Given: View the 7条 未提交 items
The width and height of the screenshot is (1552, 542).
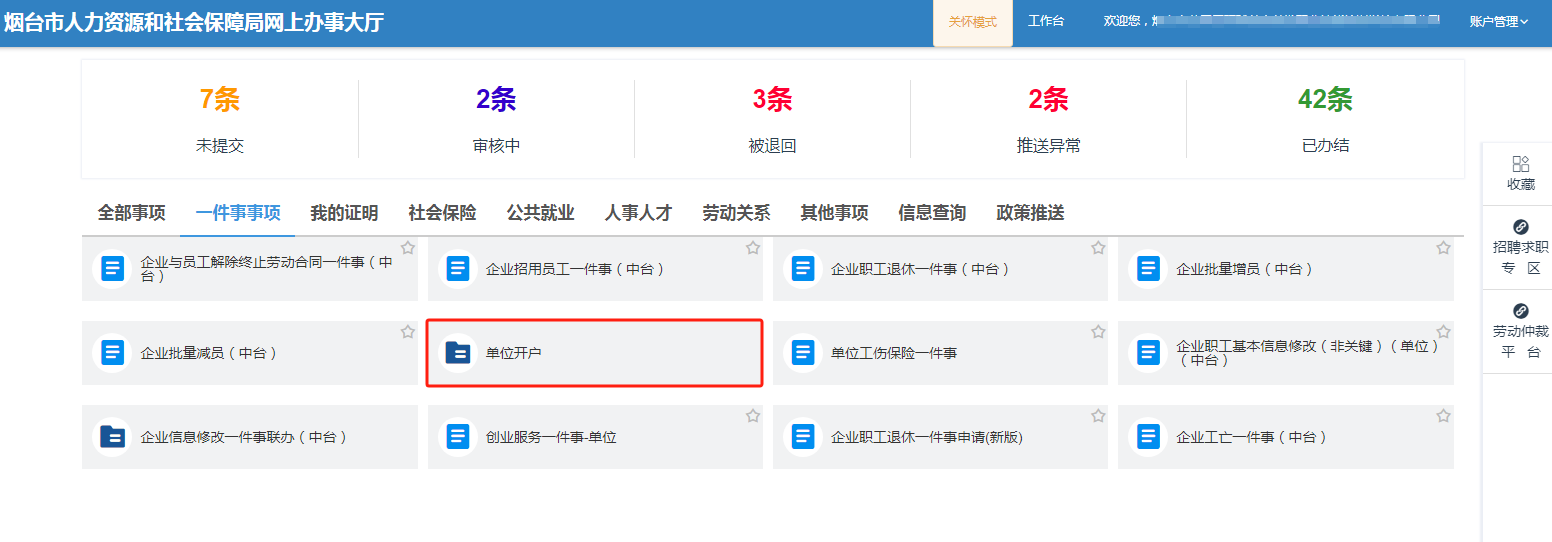Looking at the screenshot, I should click(x=220, y=120).
